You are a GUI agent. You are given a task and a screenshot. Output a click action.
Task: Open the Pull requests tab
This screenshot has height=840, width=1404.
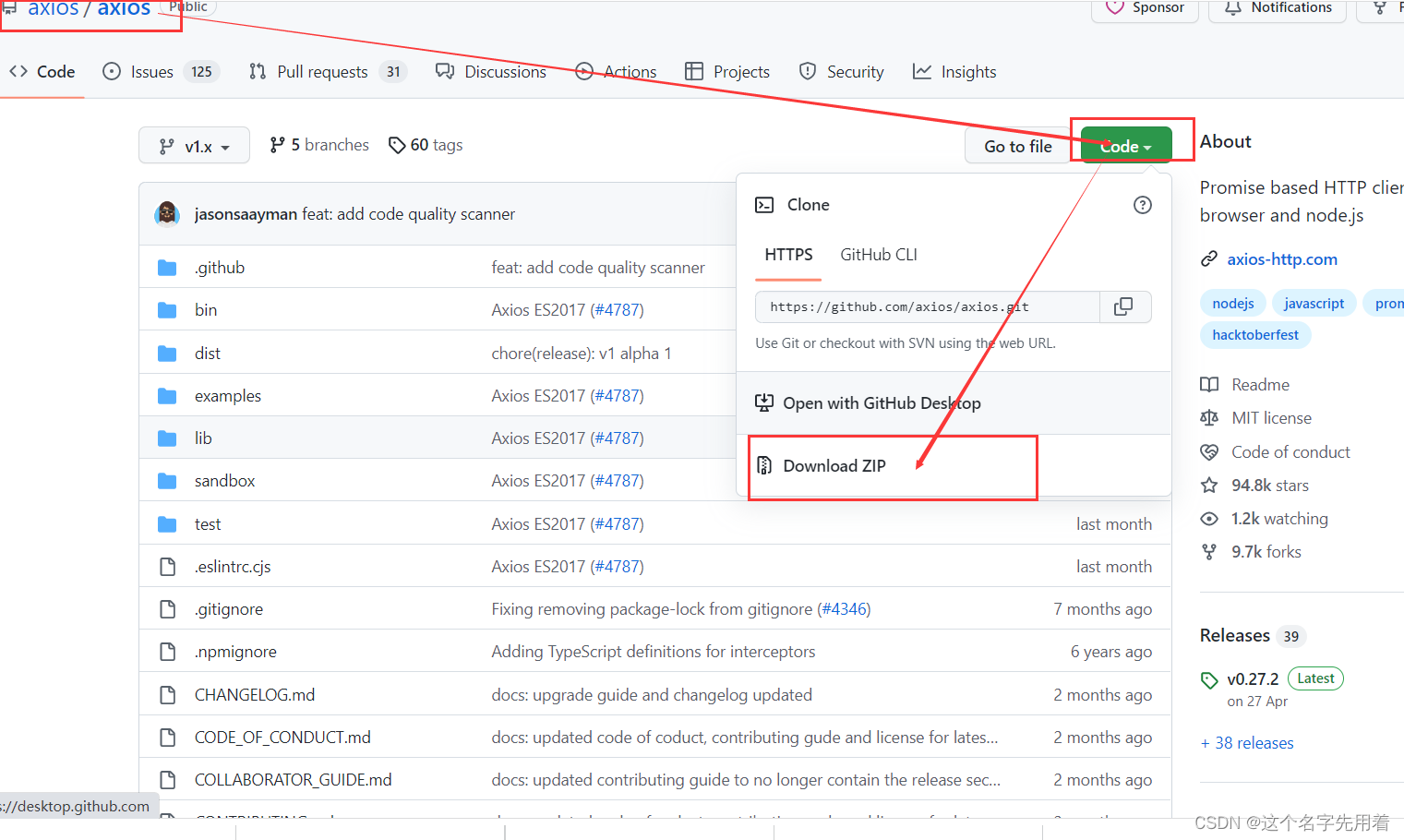pos(328,72)
